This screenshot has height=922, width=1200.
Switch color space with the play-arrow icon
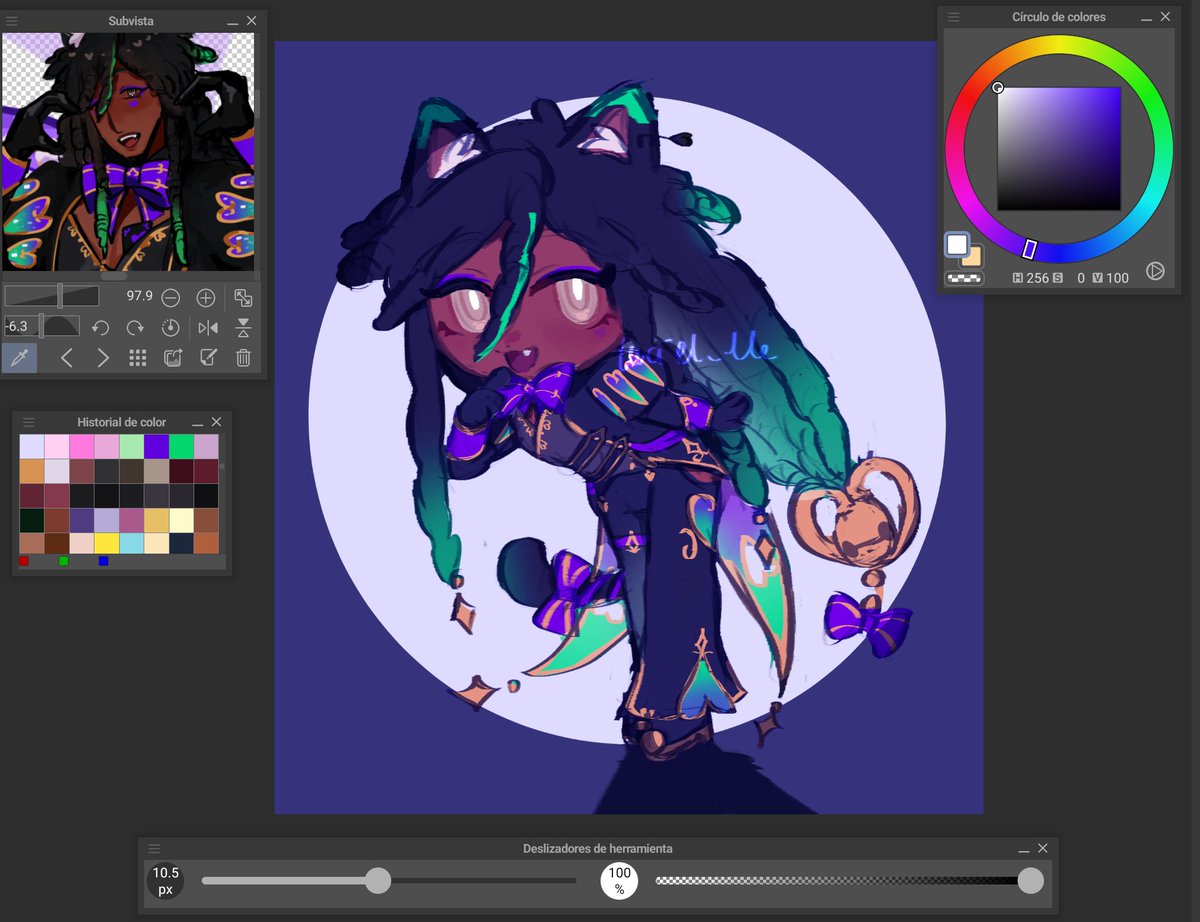[1155, 271]
